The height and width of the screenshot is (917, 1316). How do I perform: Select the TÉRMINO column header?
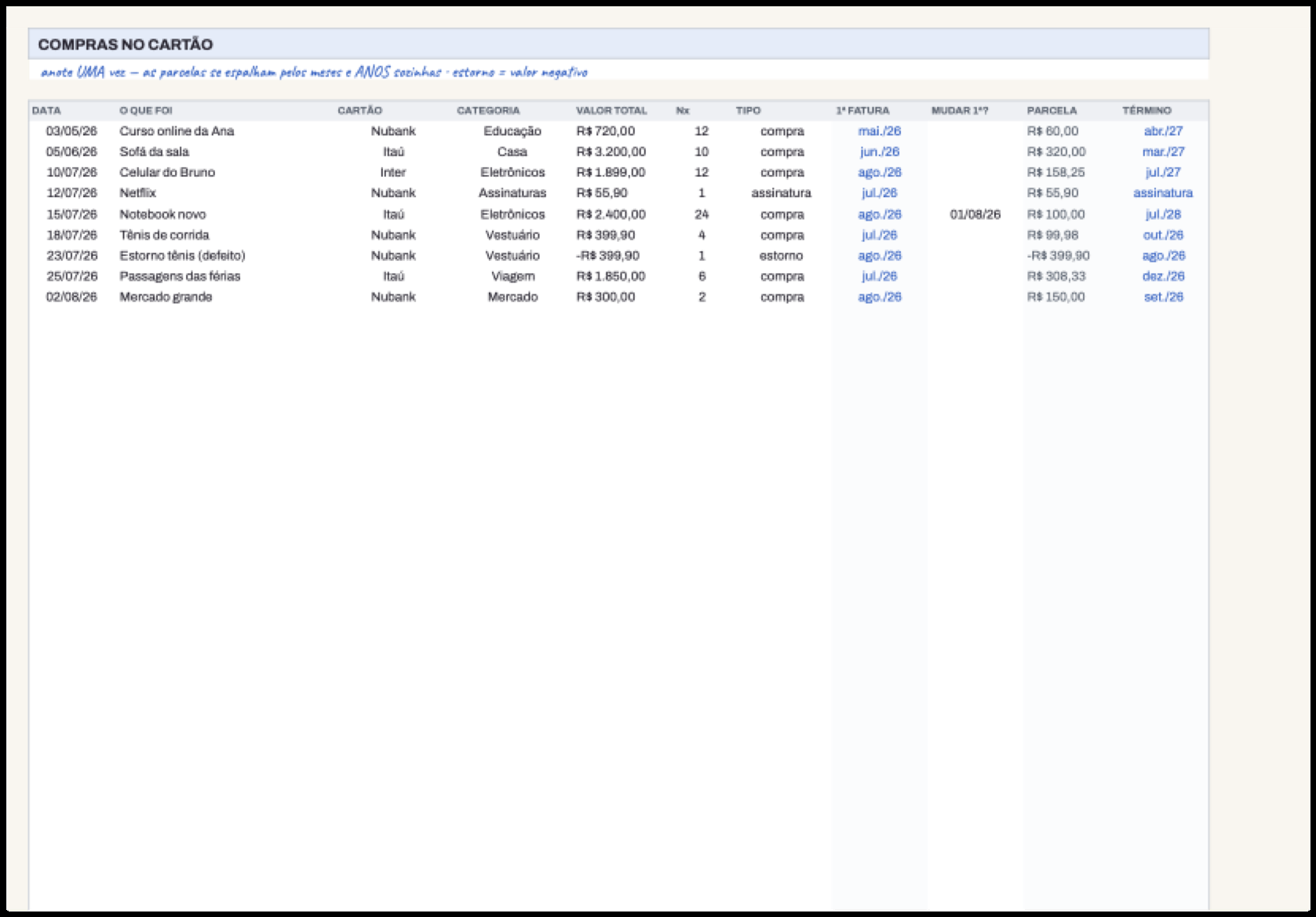(x=1146, y=111)
